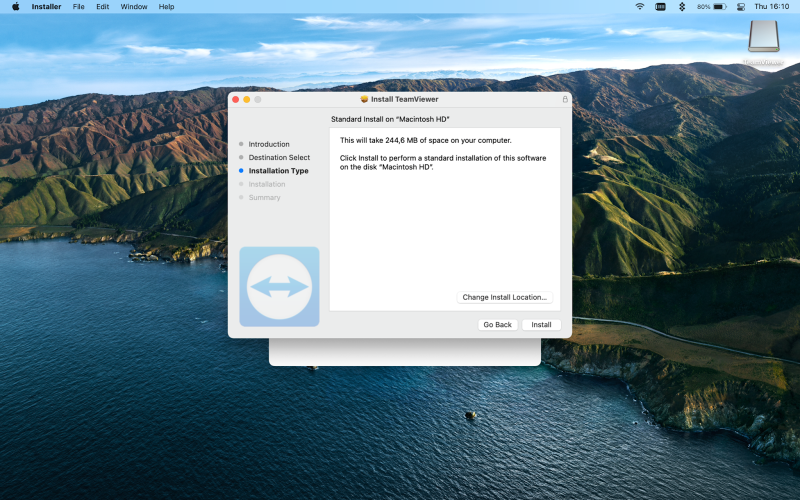Viewport: 800px width, 500px height.
Task: Click the Destination Select step
Action: tap(279, 158)
